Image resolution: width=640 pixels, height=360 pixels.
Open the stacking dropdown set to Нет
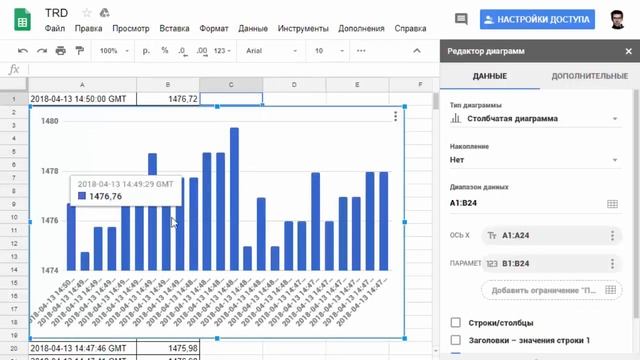(x=535, y=160)
